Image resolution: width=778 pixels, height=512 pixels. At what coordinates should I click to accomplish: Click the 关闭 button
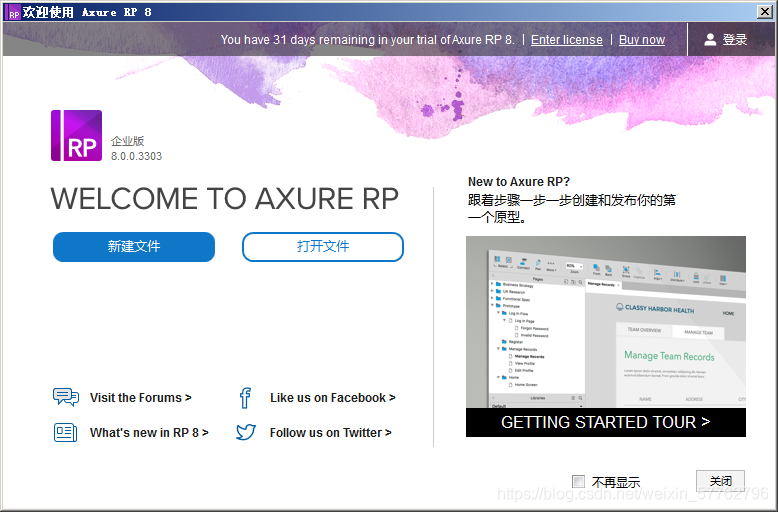click(x=720, y=481)
